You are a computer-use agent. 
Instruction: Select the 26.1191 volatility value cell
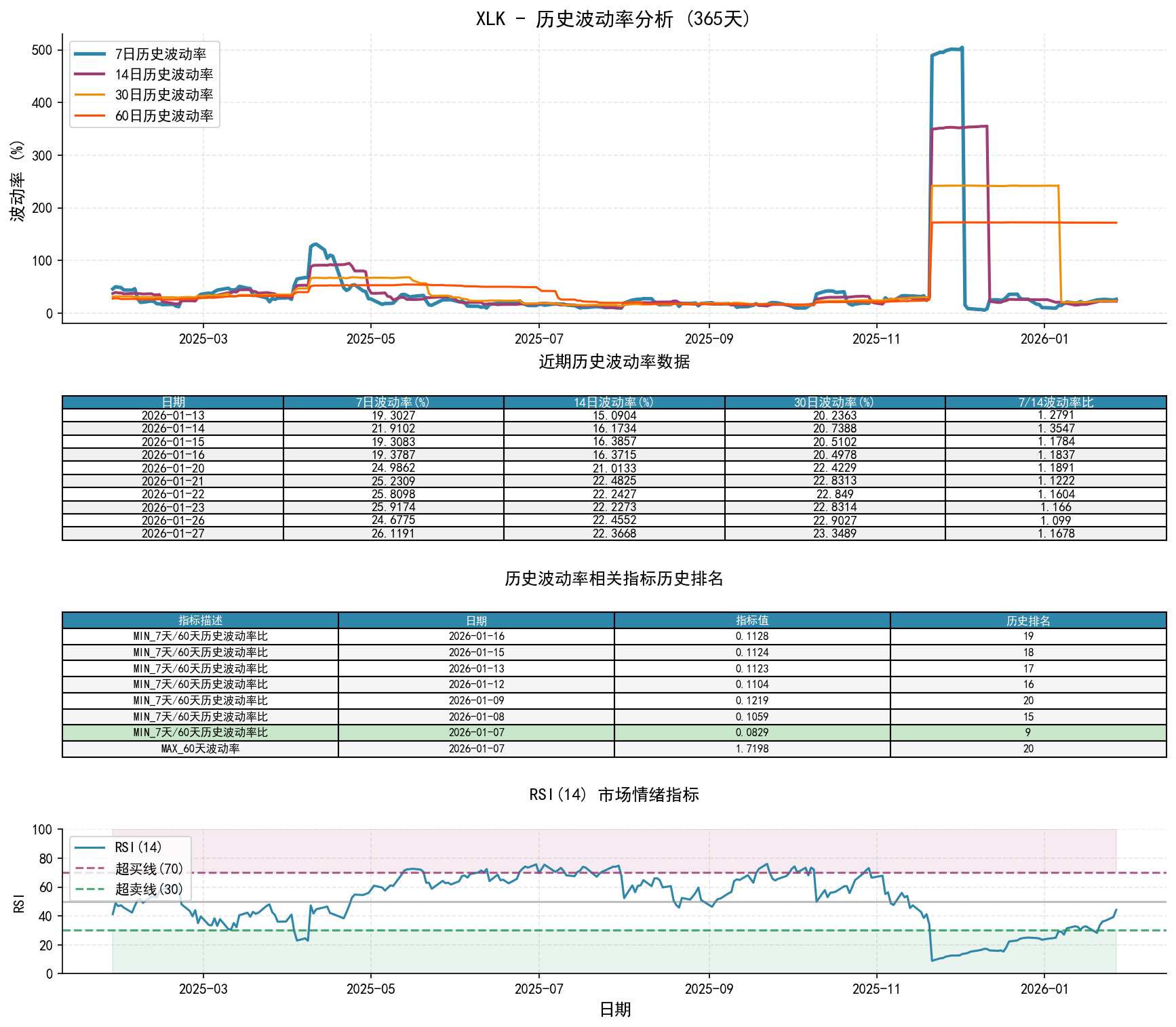tap(393, 533)
